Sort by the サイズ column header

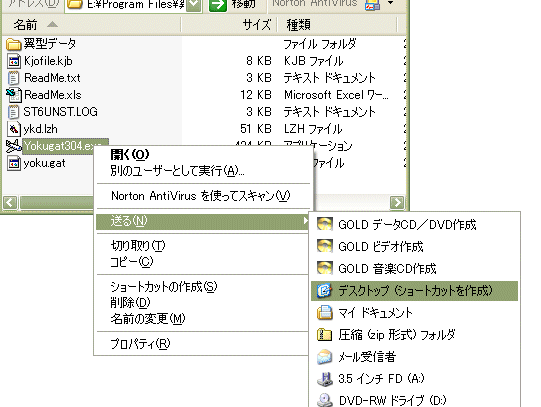tap(229, 24)
